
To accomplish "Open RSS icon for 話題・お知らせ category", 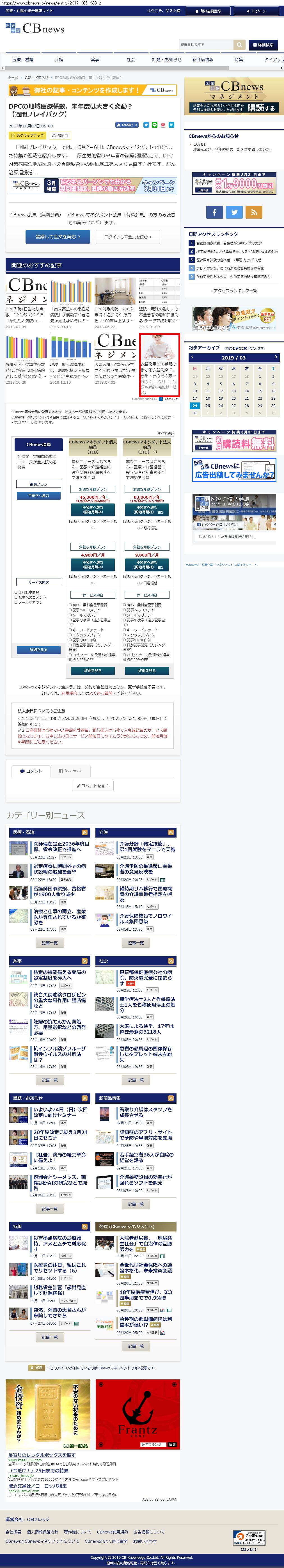I will point(84,1098).
